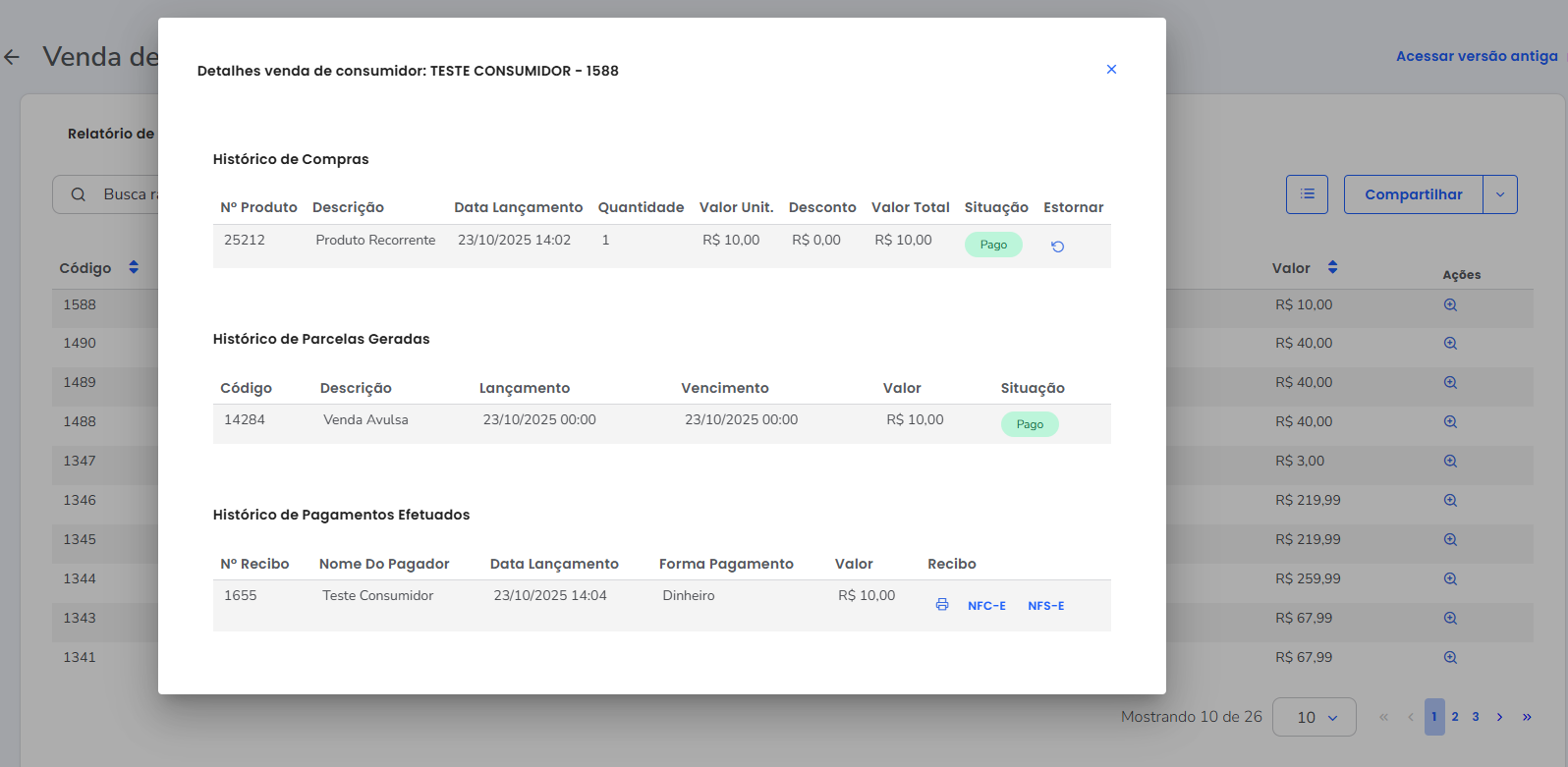Image resolution: width=1568 pixels, height=767 pixels.
Task: Jump to the last page with double chevron
Action: click(x=1527, y=717)
